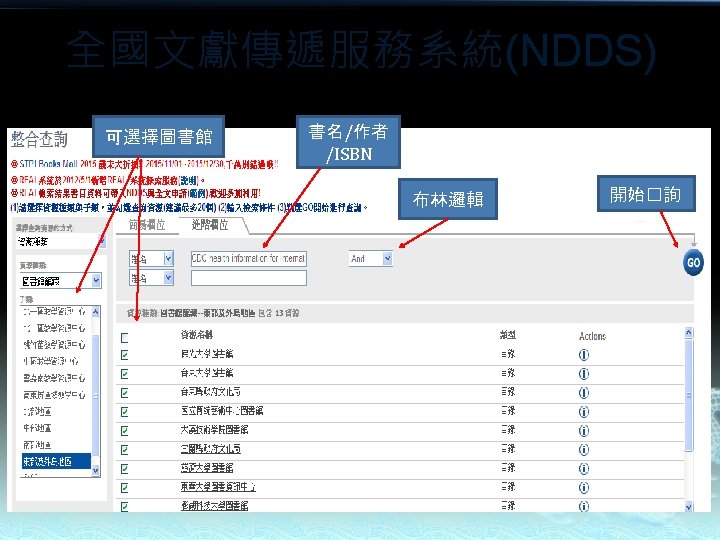Uncheck the 東華大學圖書資訊中心 checkbox
Screen dimensions: 720x540
[124, 488]
